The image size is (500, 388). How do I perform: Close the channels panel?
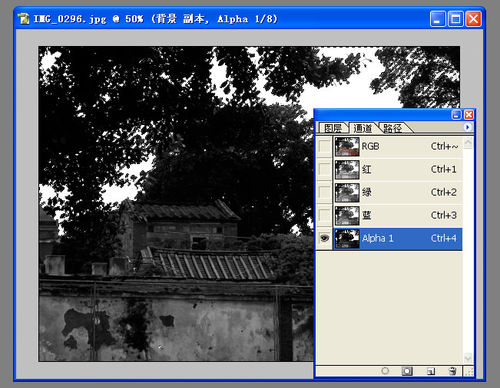pyautogui.click(x=469, y=115)
